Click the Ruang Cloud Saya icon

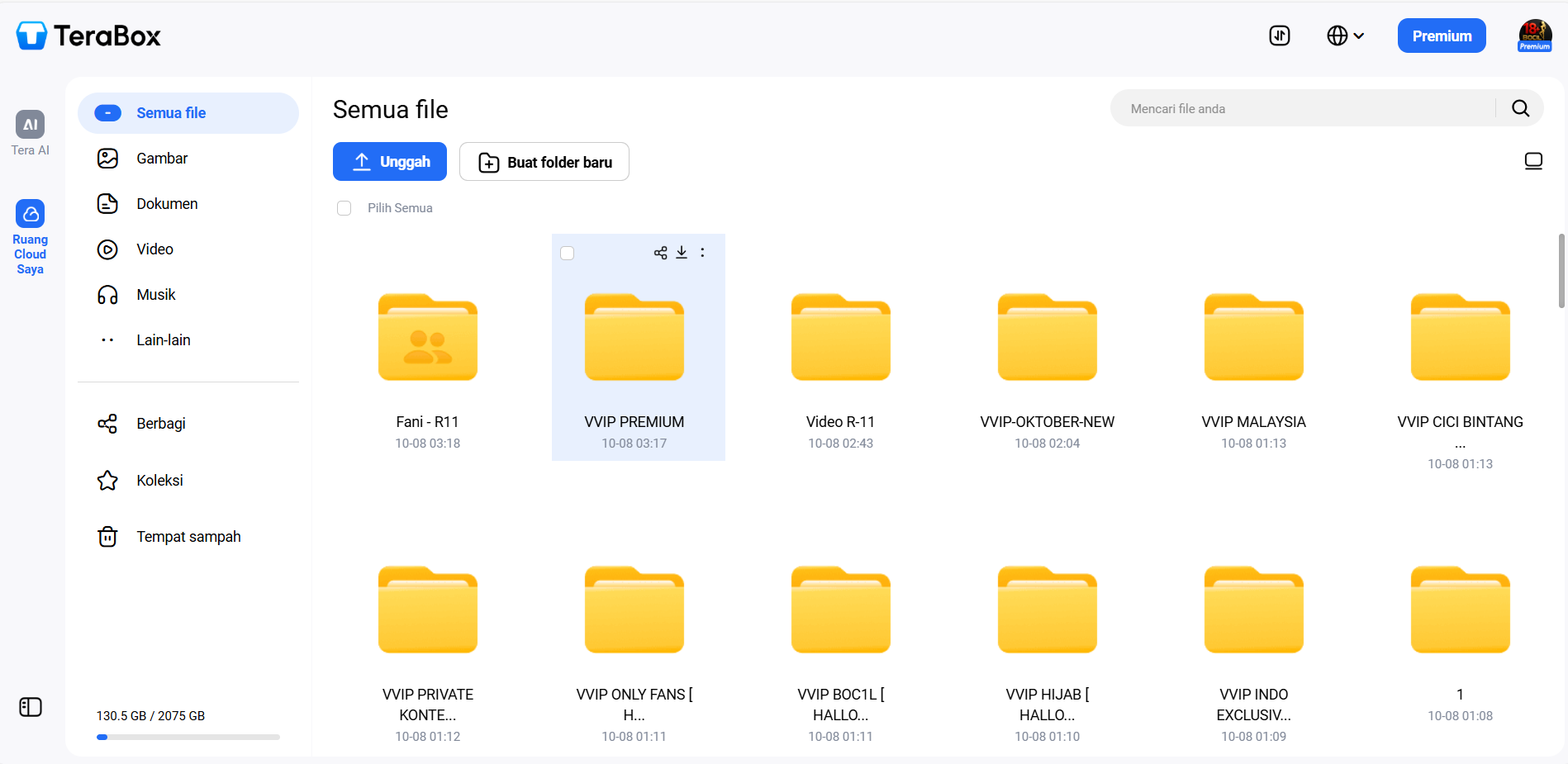pyautogui.click(x=31, y=214)
